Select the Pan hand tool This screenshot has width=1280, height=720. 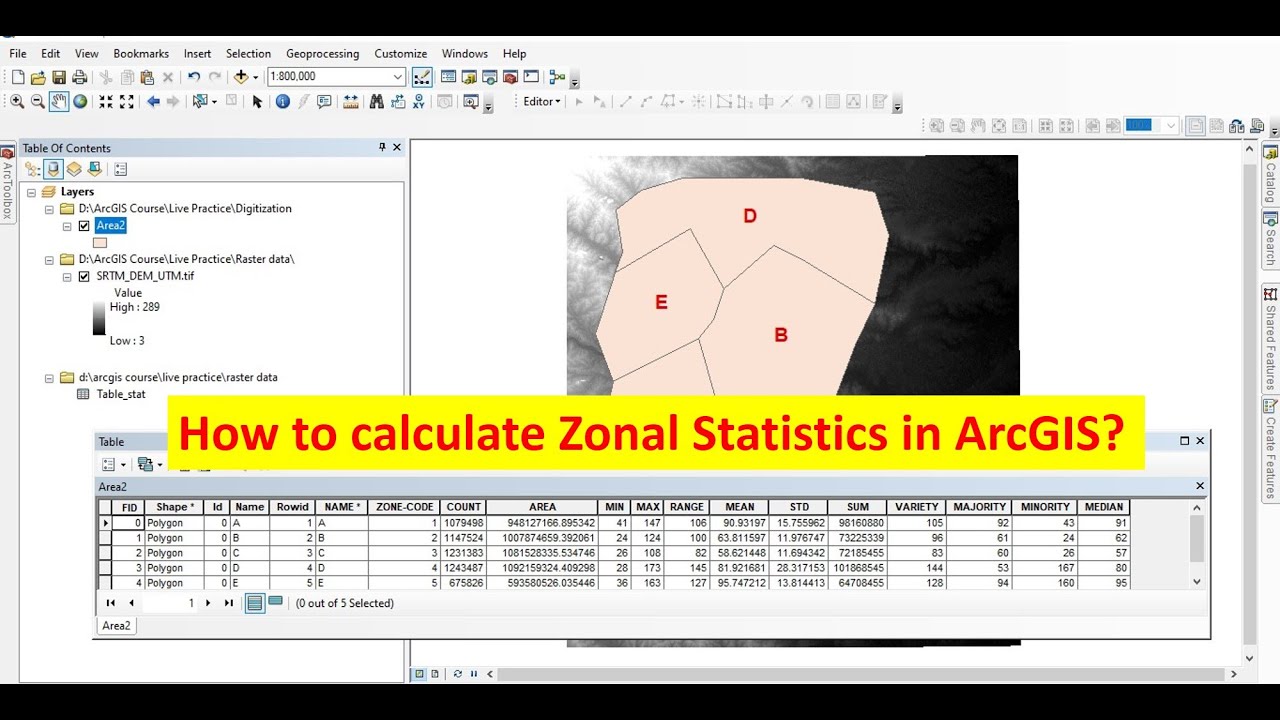pos(59,101)
